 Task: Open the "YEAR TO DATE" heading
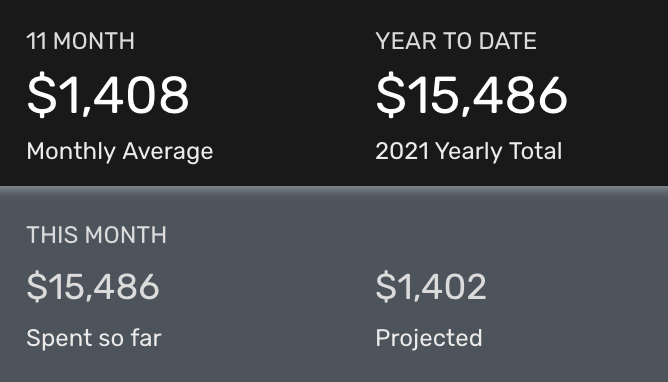coord(456,41)
